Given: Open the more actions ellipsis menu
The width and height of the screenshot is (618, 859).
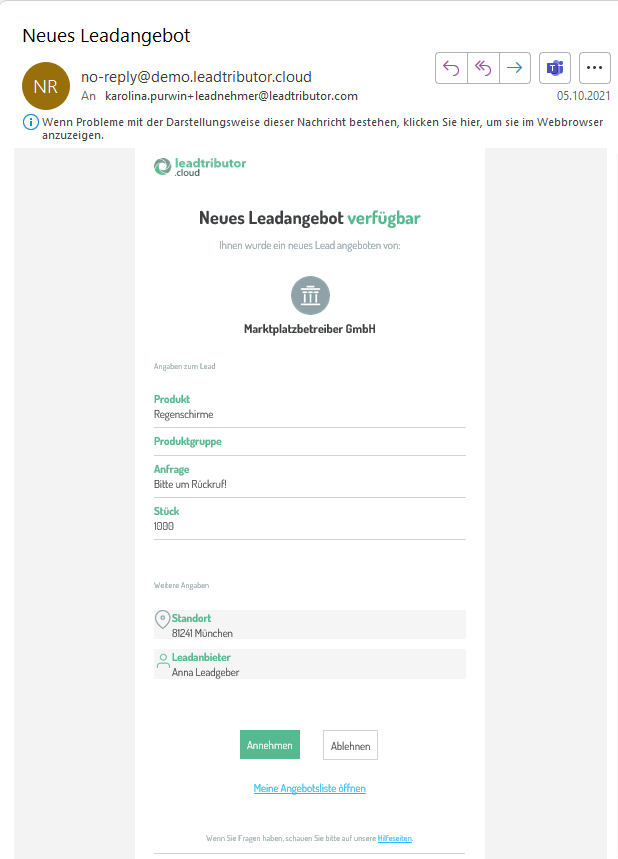Looking at the screenshot, I should coord(595,68).
